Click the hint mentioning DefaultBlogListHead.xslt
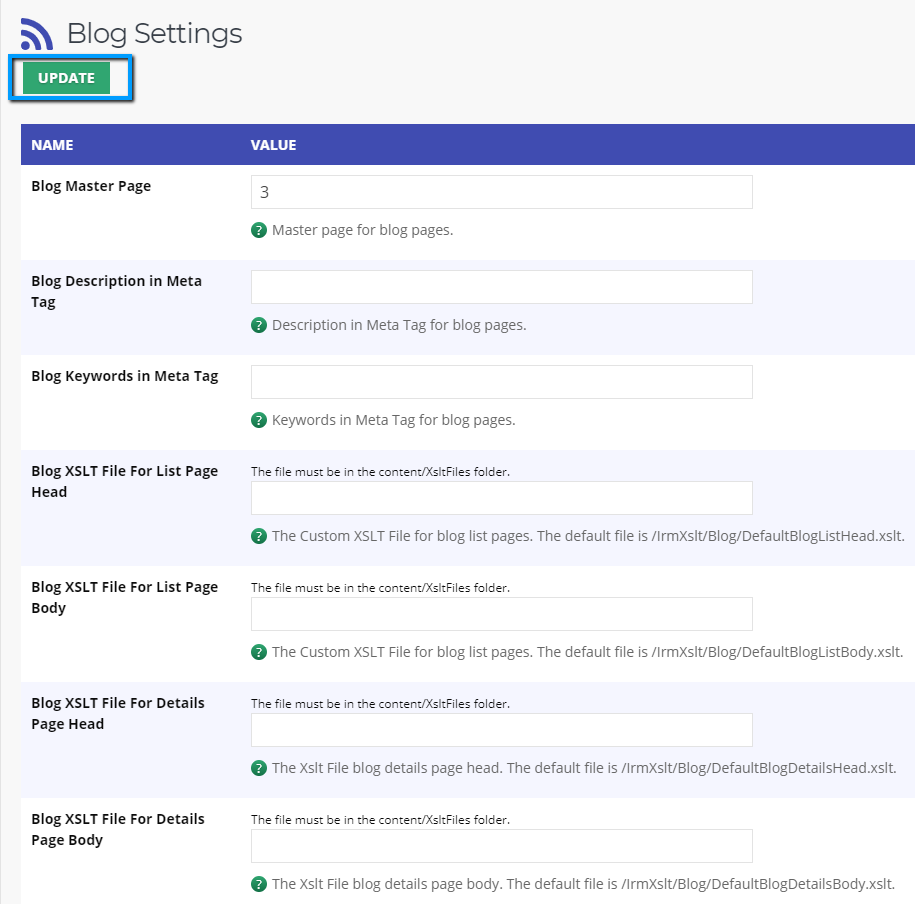This screenshot has width=915, height=904. (588, 536)
